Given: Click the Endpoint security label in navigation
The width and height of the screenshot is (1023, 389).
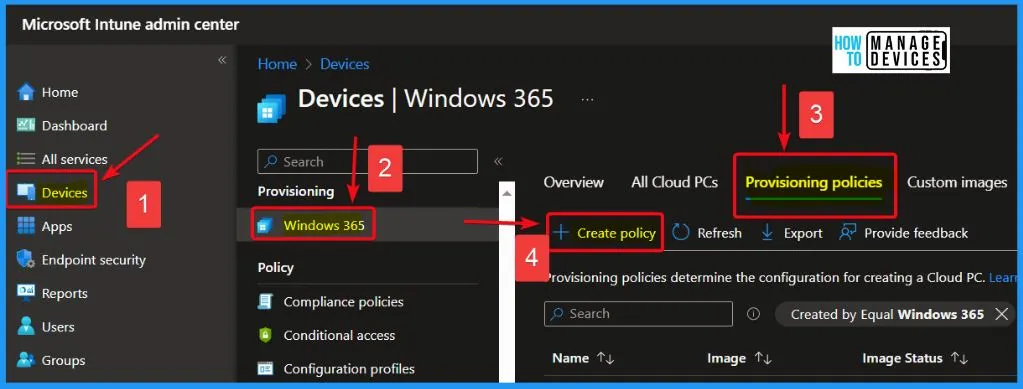Looking at the screenshot, I should pos(93,260).
